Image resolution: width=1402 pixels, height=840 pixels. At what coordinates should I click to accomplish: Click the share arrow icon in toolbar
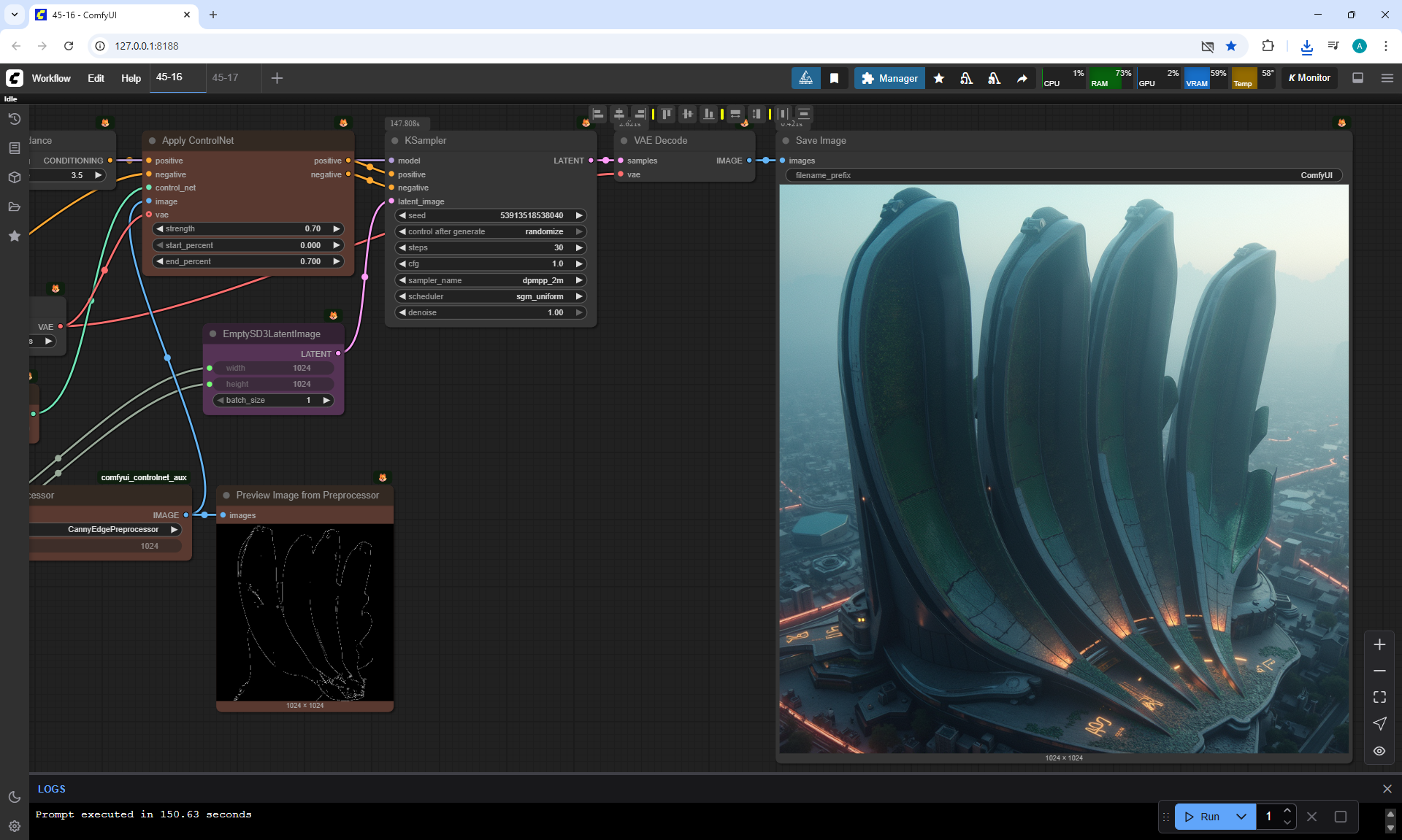(x=1022, y=78)
